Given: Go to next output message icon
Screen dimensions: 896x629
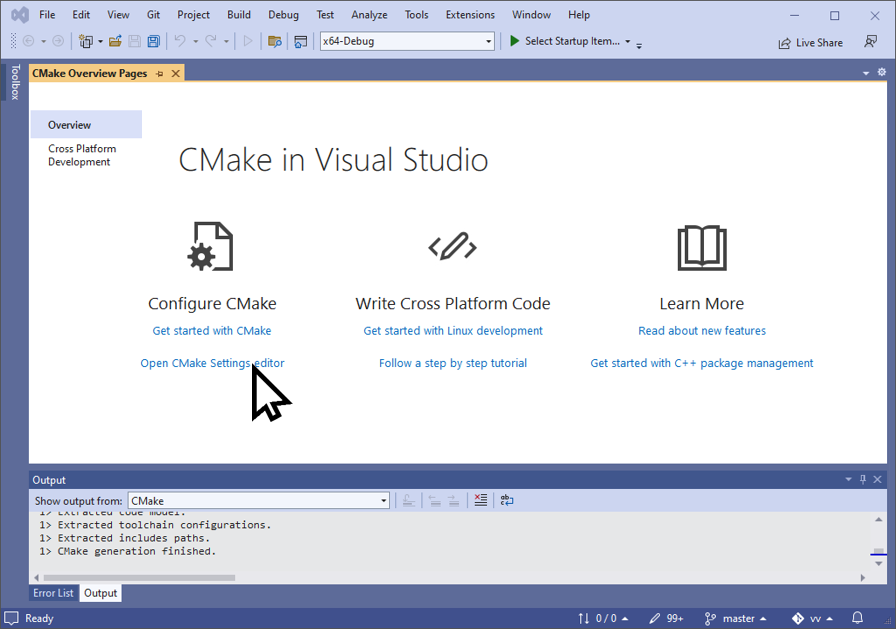Looking at the screenshot, I should pyautogui.click(x=454, y=500).
